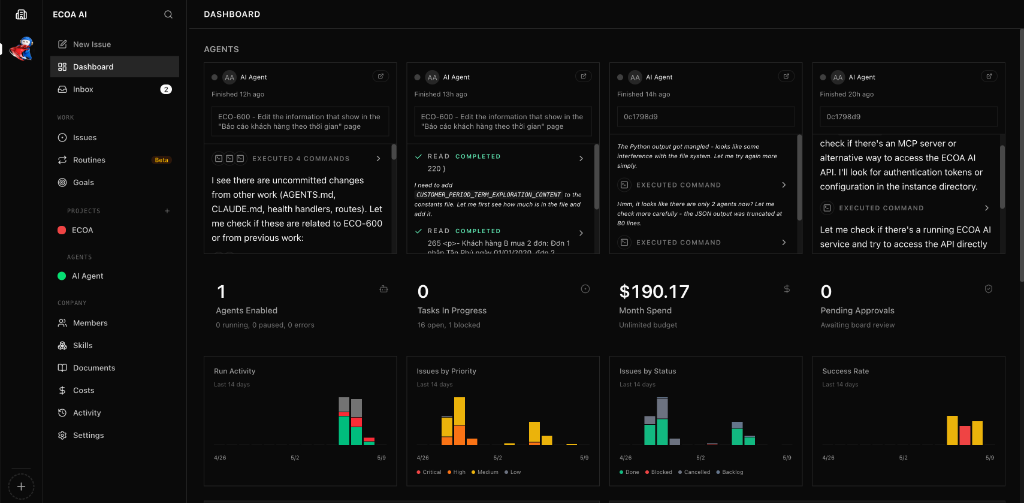
Task: Click the Run Activity chart title
Action: coord(234,371)
